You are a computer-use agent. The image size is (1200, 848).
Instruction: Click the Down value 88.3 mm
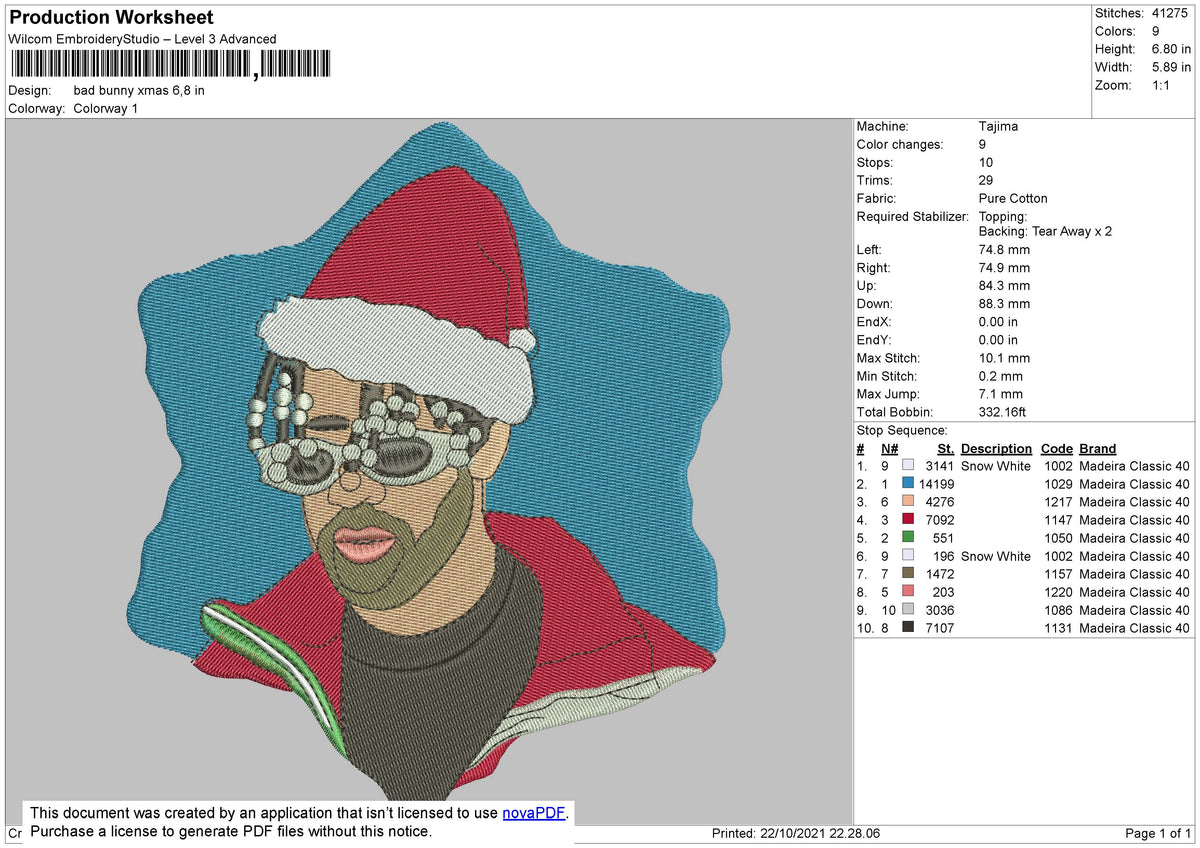click(x=1004, y=304)
